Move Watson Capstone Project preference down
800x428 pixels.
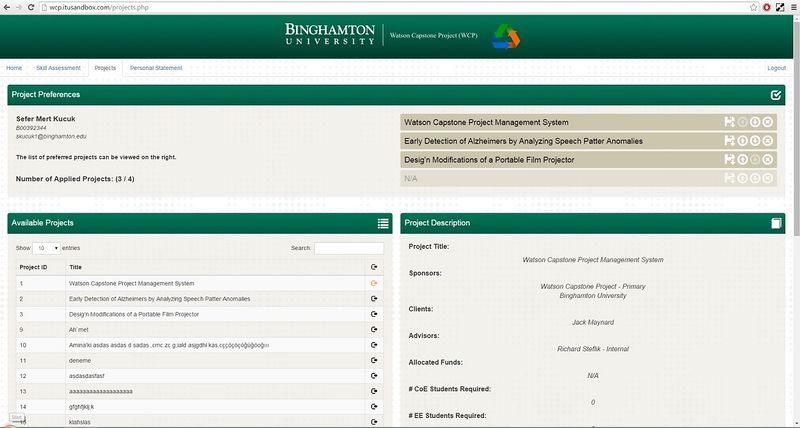click(755, 122)
